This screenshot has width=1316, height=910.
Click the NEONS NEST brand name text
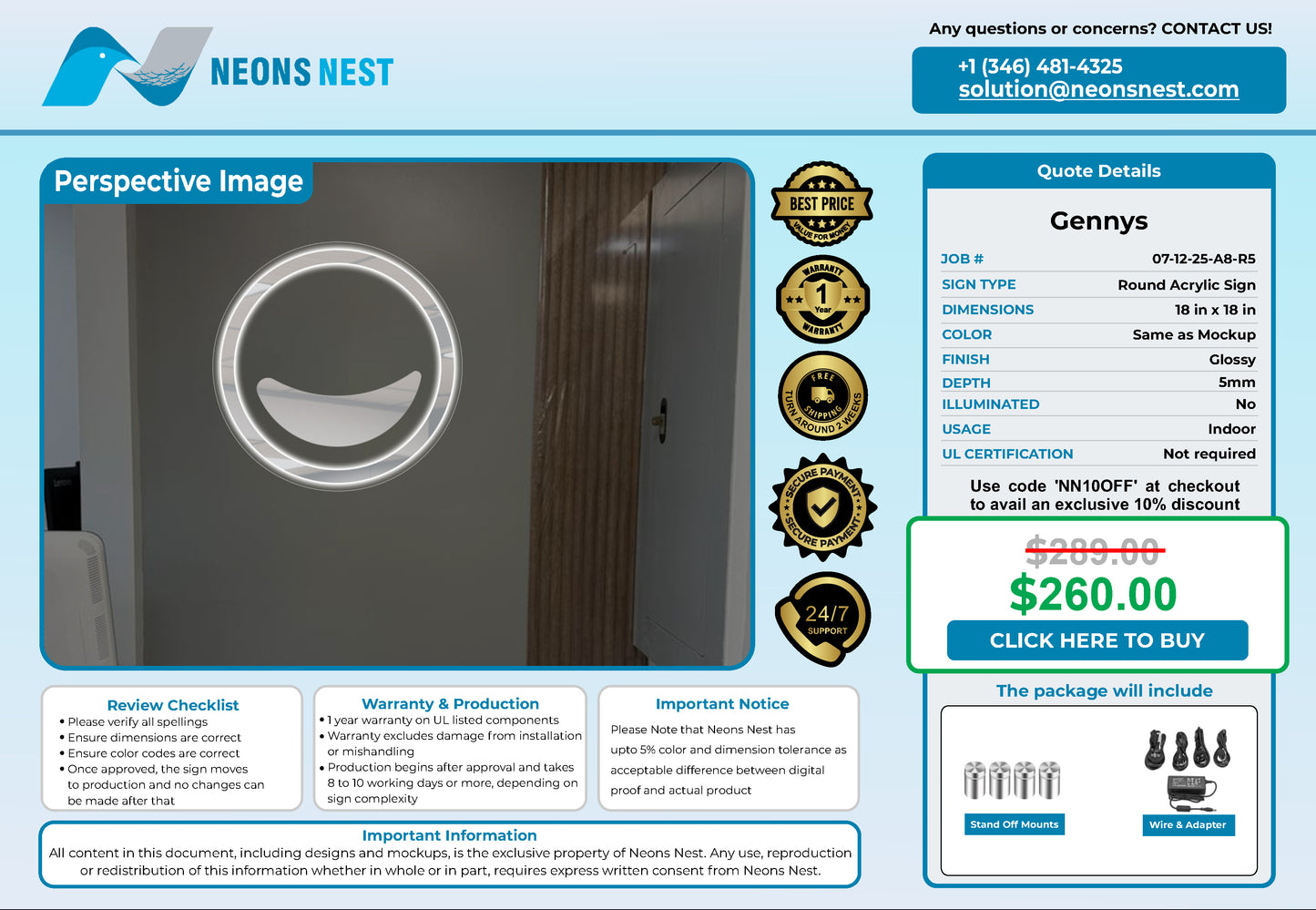click(x=301, y=72)
